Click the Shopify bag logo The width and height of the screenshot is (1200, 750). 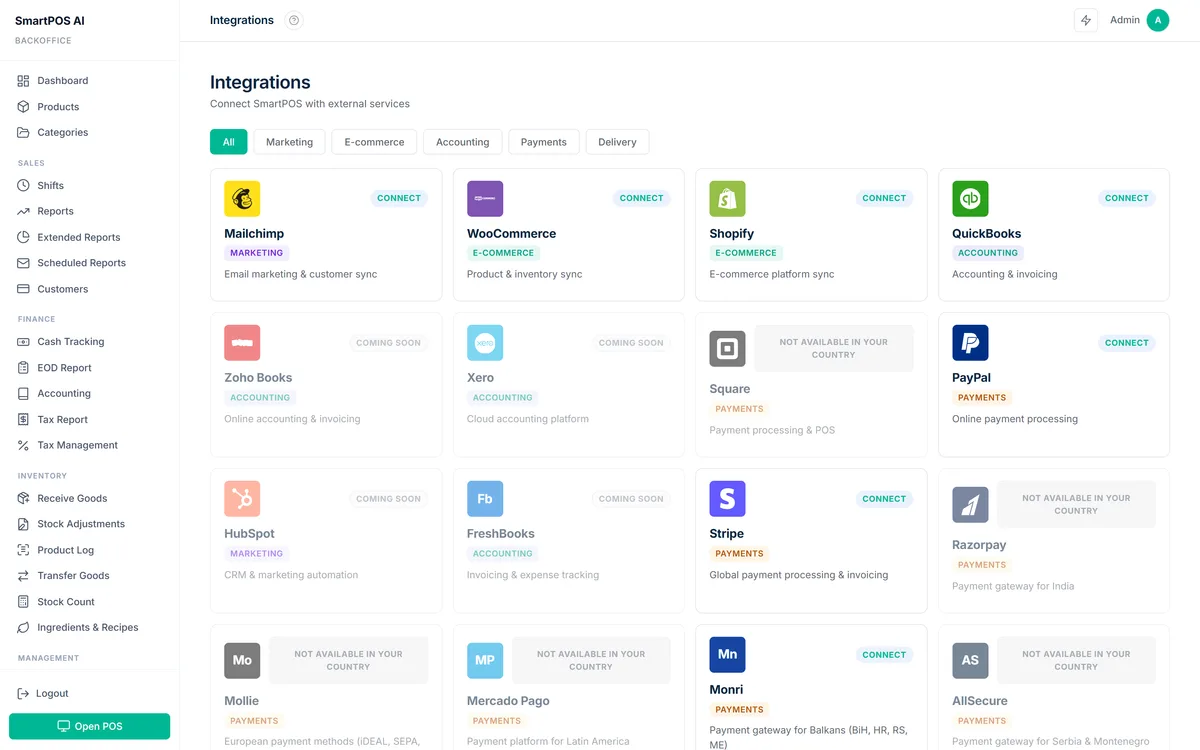click(x=727, y=199)
